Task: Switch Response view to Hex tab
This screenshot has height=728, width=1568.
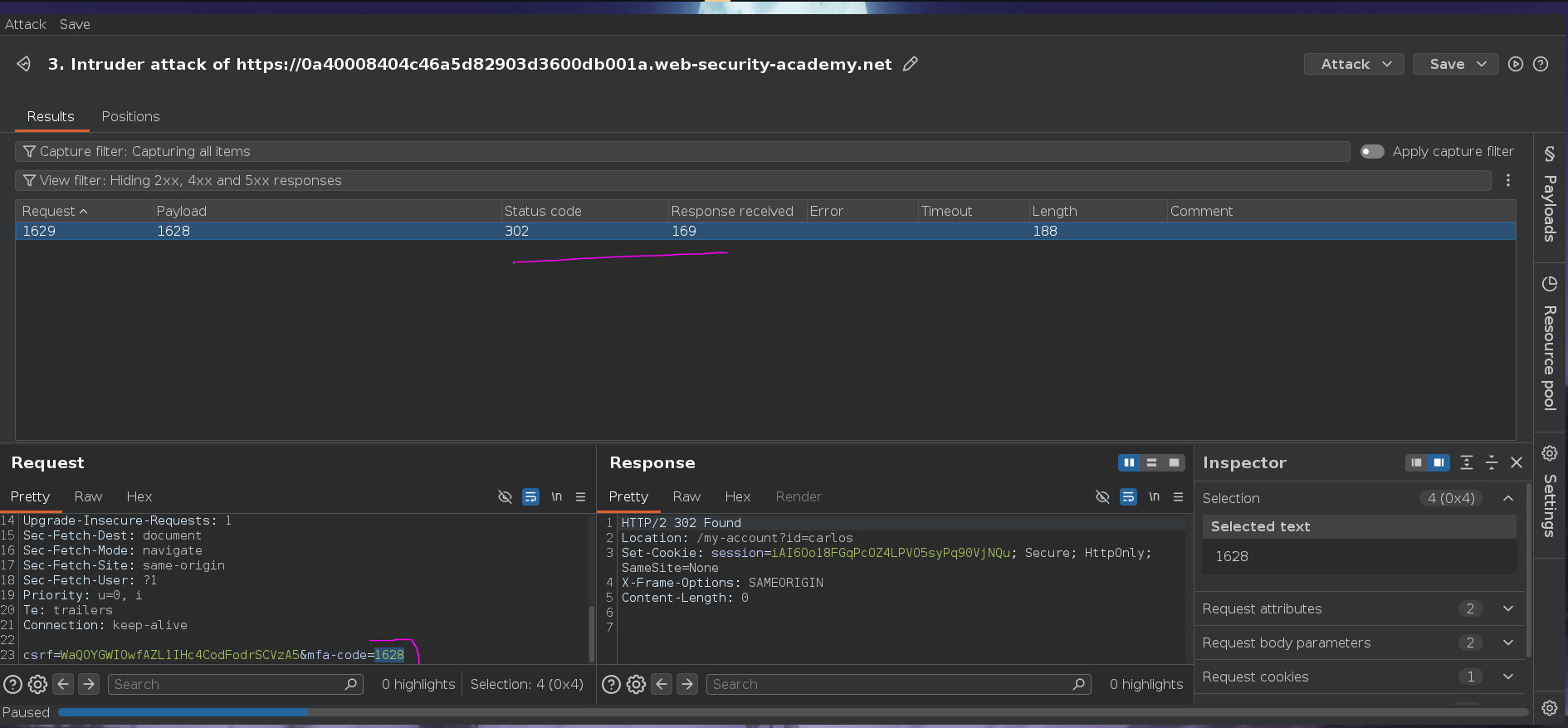Action: coord(738,496)
